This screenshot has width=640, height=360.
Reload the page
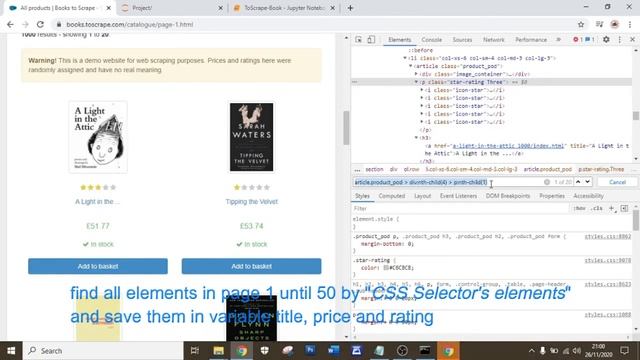click(40, 24)
